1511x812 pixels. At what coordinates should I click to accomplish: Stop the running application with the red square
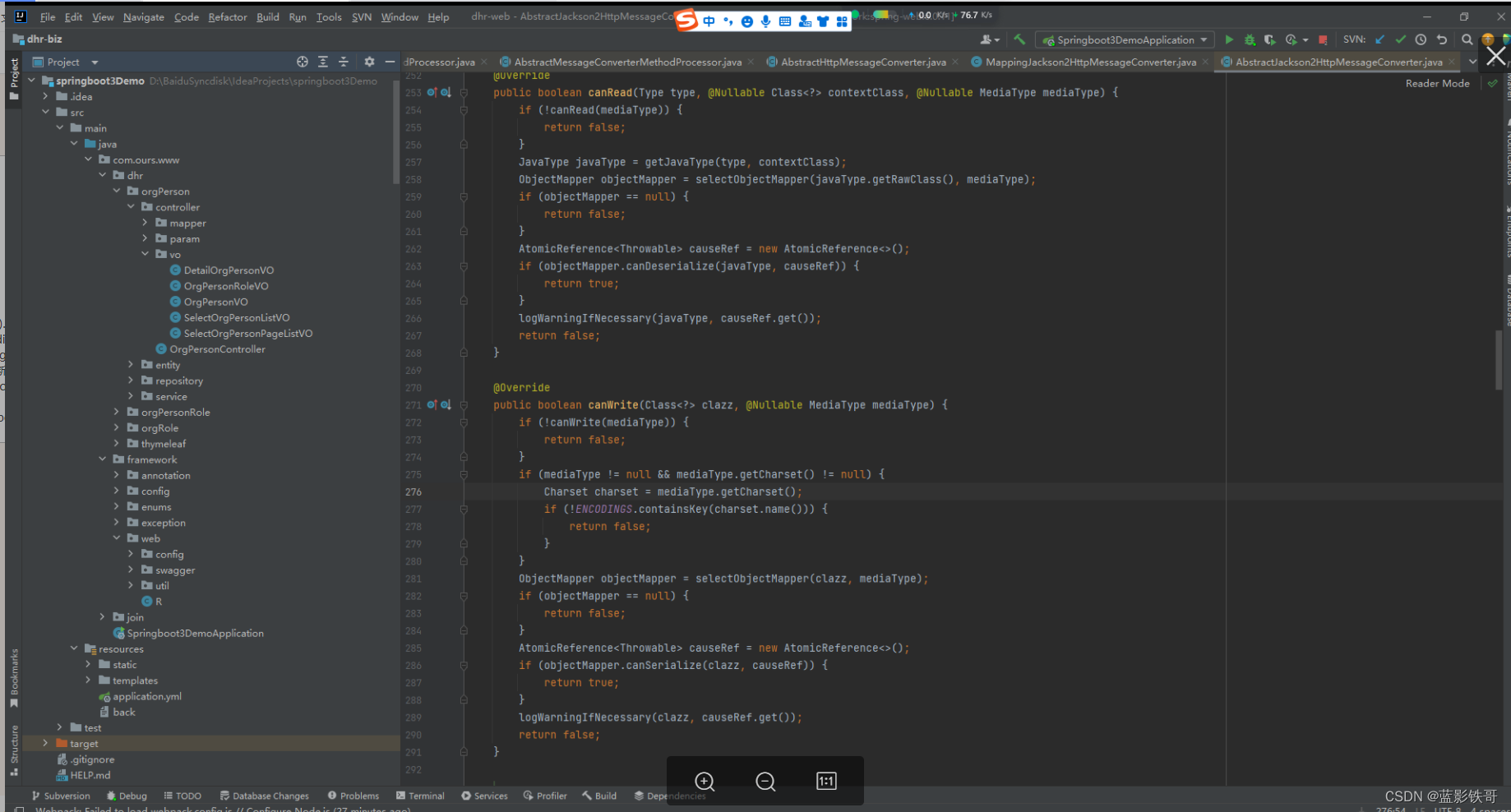(1323, 39)
